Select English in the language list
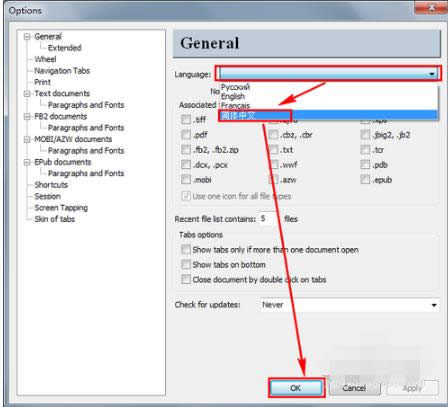Viewport: 448px width, 407px height. click(x=233, y=96)
